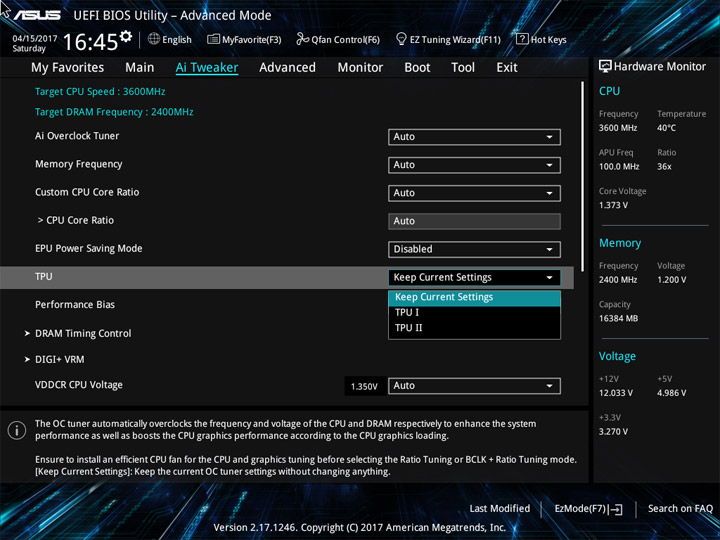Switch to the Main tab

tap(140, 68)
